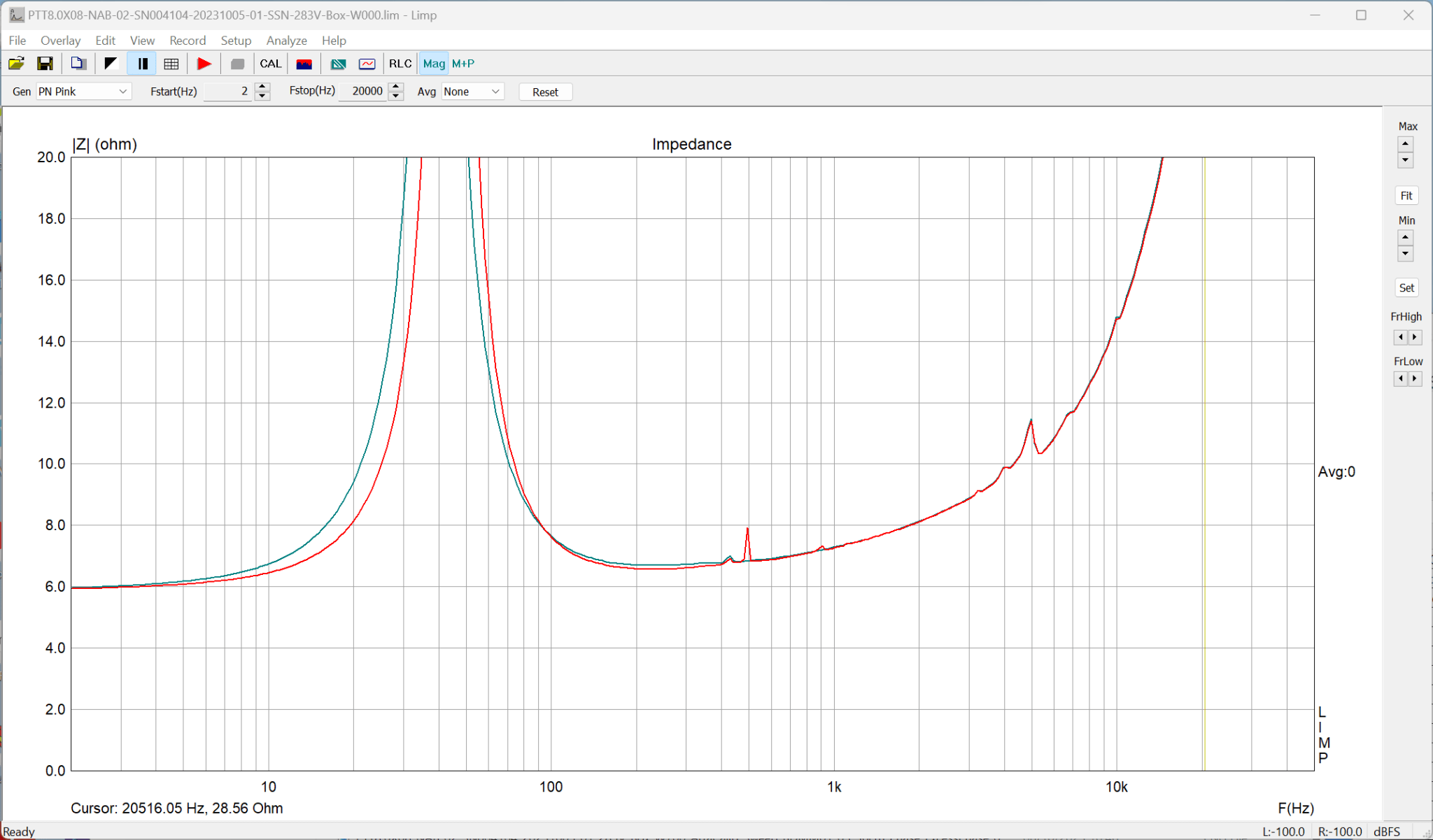Toggle black-white background color icon
This screenshot has height=840, width=1433.
point(111,64)
